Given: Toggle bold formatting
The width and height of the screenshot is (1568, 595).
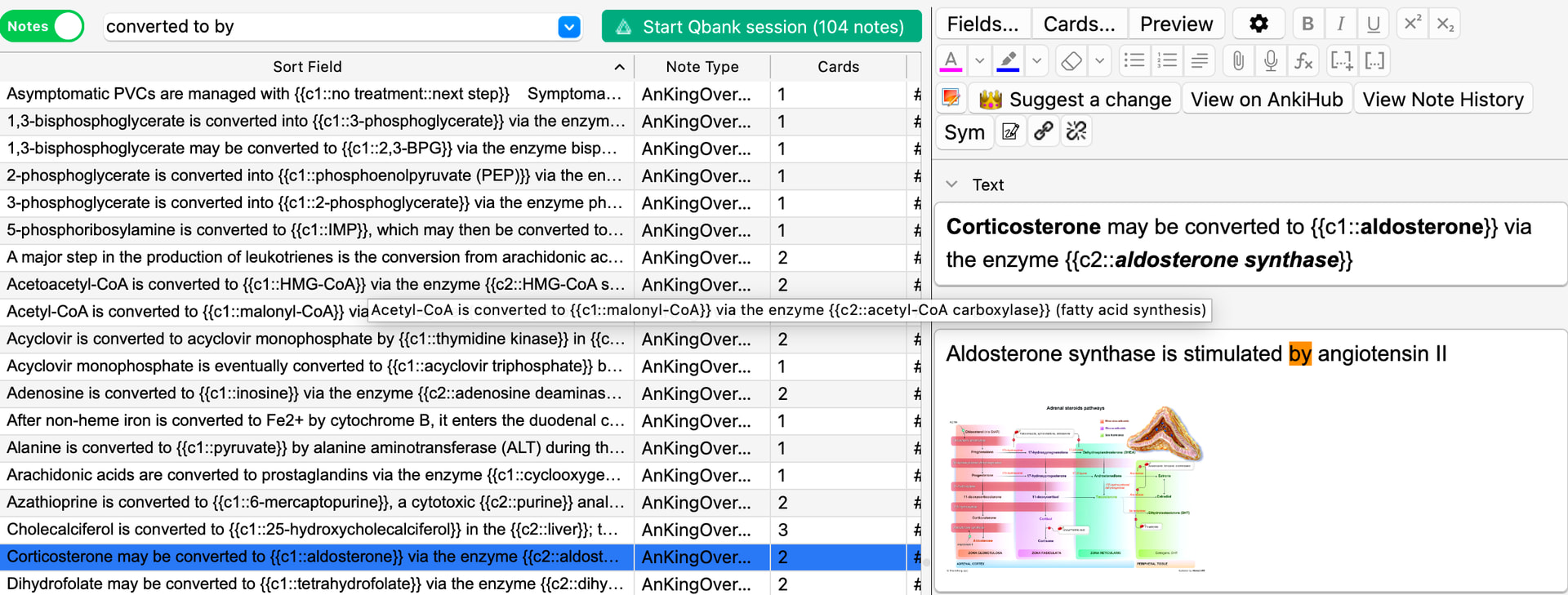Looking at the screenshot, I should click(x=1307, y=24).
